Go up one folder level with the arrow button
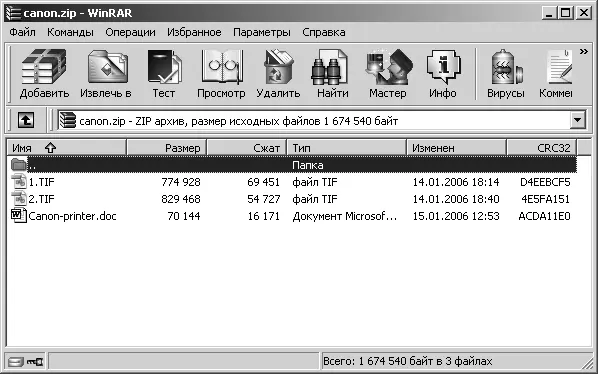The image size is (598, 374). (x=26, y=120)
